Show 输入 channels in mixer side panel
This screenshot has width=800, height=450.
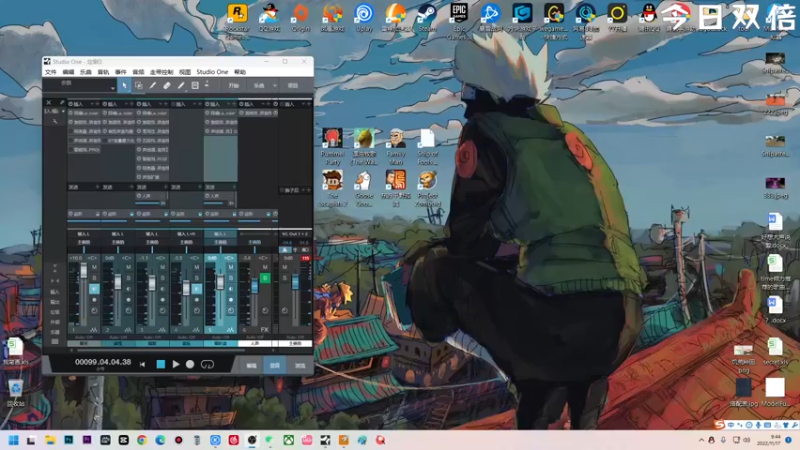point(55,292)
